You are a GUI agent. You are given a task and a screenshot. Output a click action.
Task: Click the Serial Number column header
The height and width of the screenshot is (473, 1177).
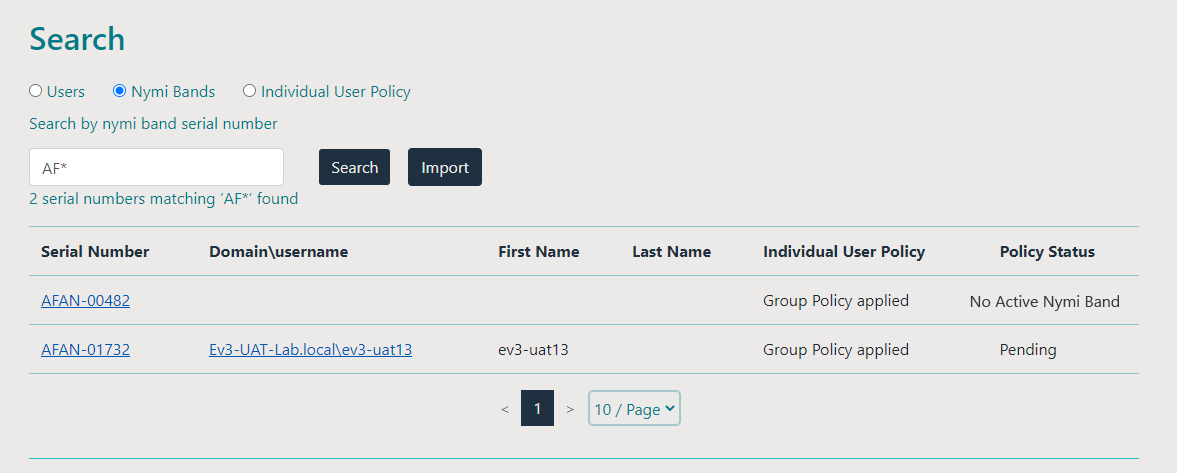95,252
